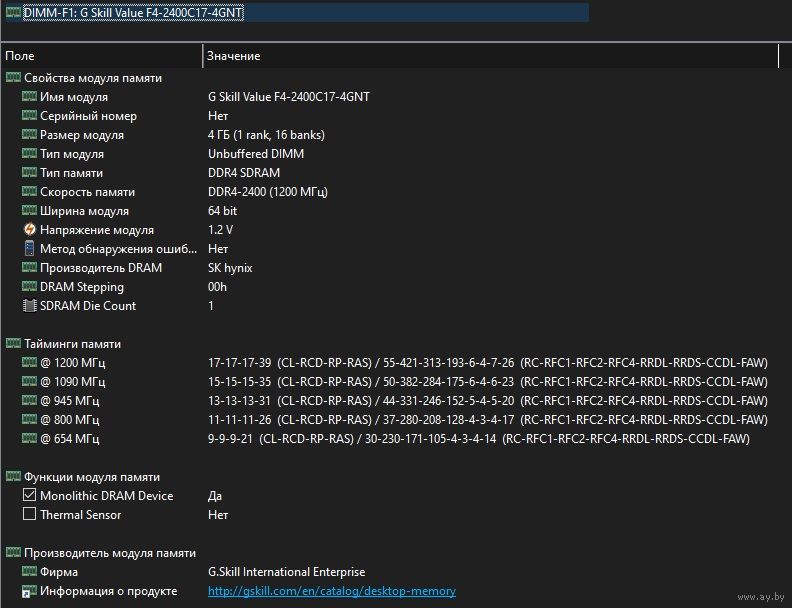Viewport: 792px width, 608px height.
Task: Click icon beside 'Тайминги памяти' group
Action: (x=13, y=343)
